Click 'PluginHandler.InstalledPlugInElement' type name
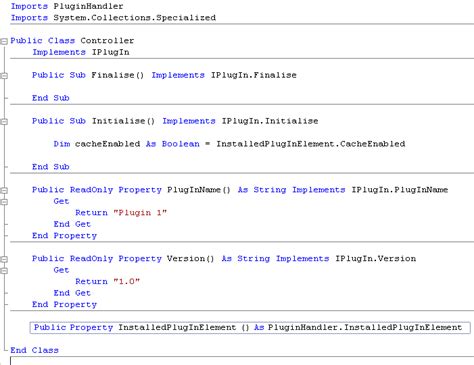Viewport: 474px width, 365px height. (x=365, y=327)
